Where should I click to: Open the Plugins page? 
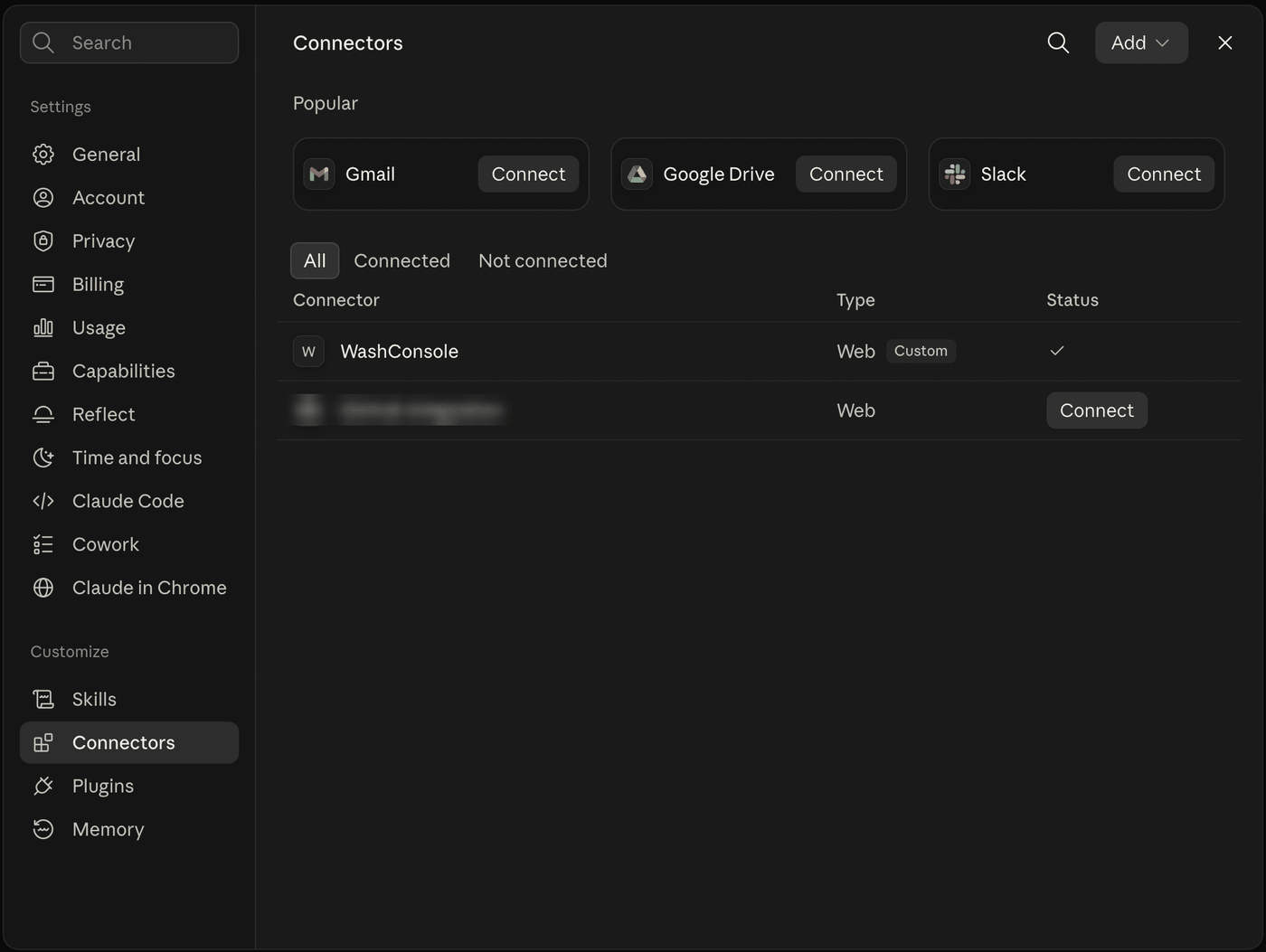[129, 787]
